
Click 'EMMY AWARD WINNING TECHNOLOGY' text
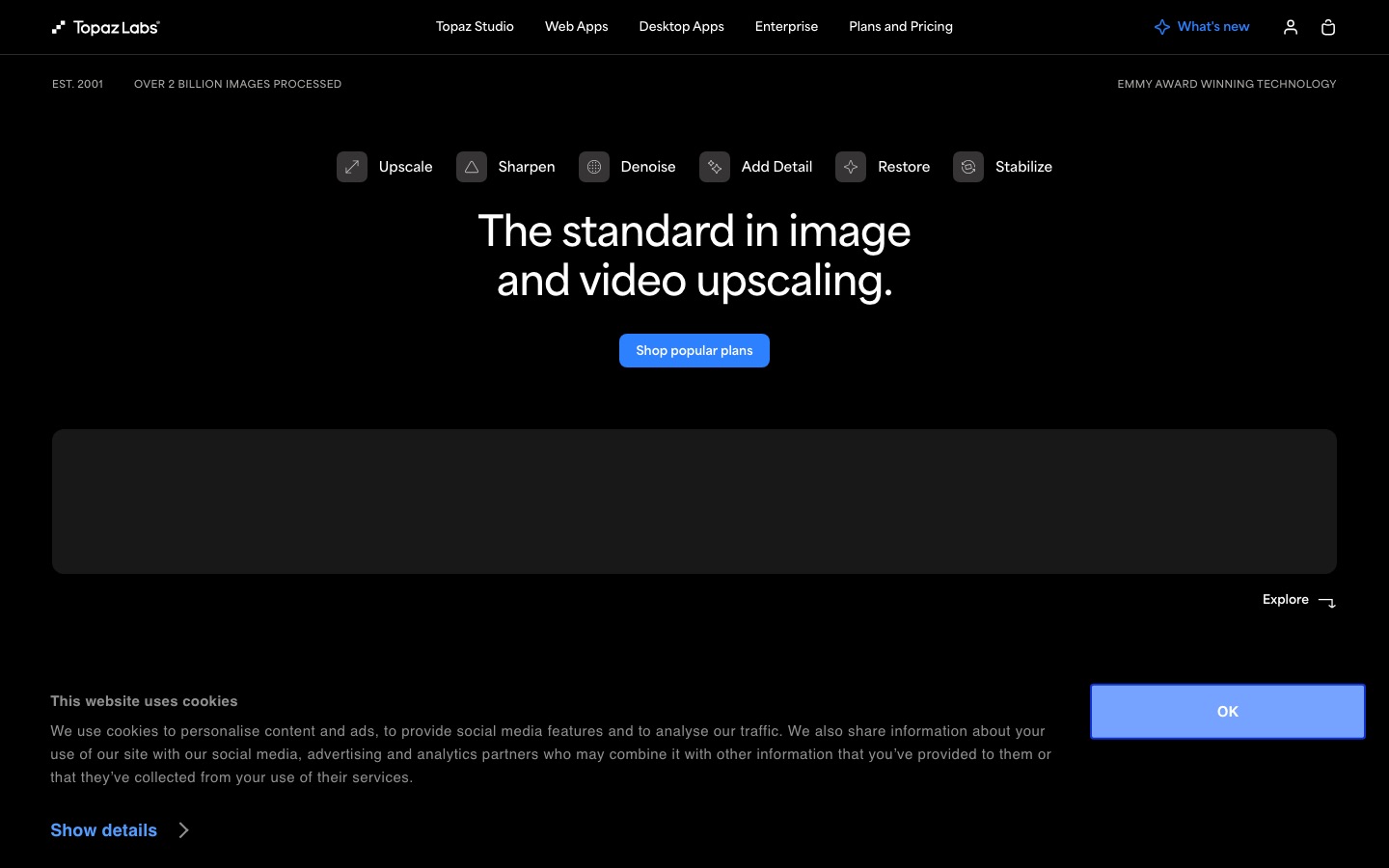(x=1227, y=84)
